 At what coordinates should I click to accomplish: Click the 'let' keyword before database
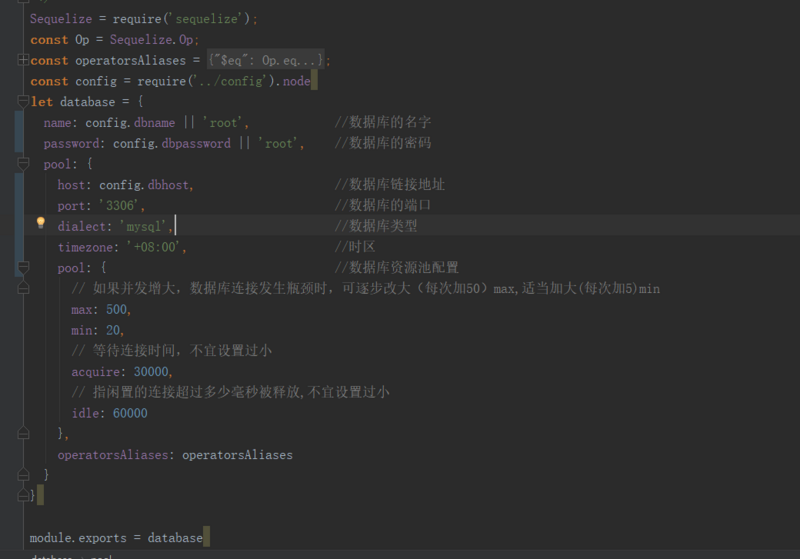pyautogui.click(x=41, y=102)
